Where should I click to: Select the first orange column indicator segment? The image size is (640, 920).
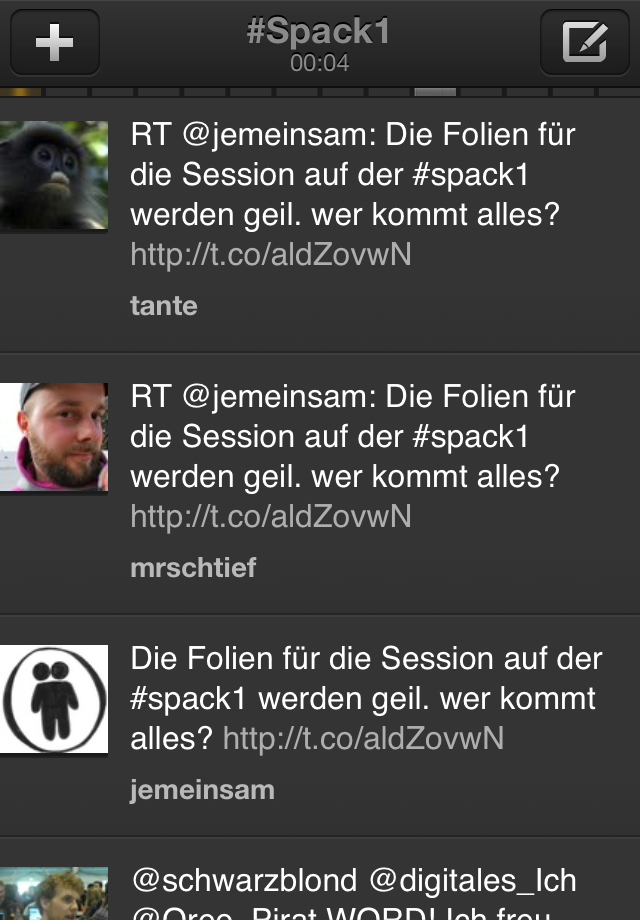[21, 92]
